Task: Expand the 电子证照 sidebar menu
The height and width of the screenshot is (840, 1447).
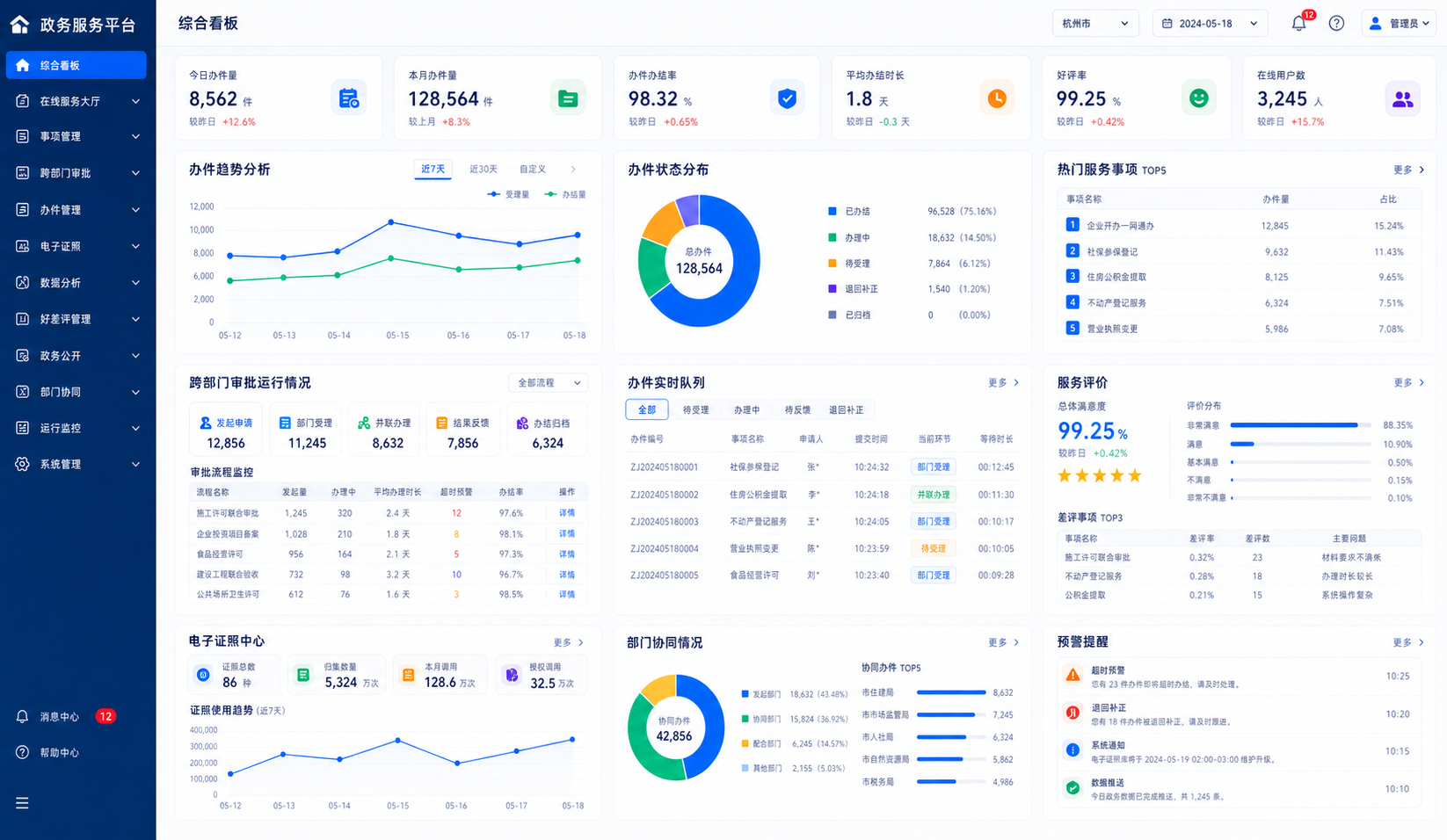Action: [76, 246]
